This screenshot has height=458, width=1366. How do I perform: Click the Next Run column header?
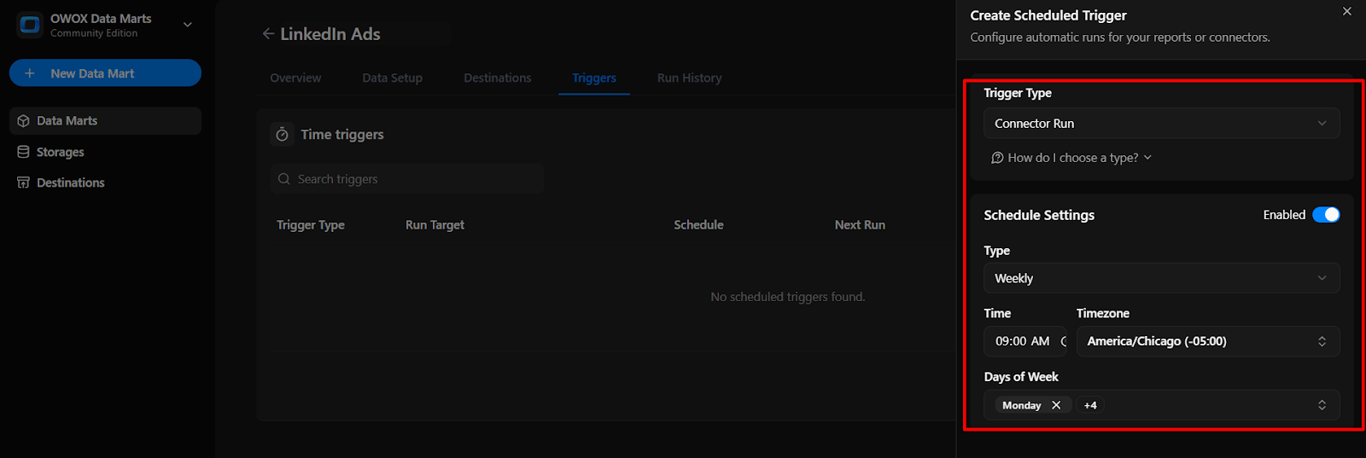(x=860, y=225)
